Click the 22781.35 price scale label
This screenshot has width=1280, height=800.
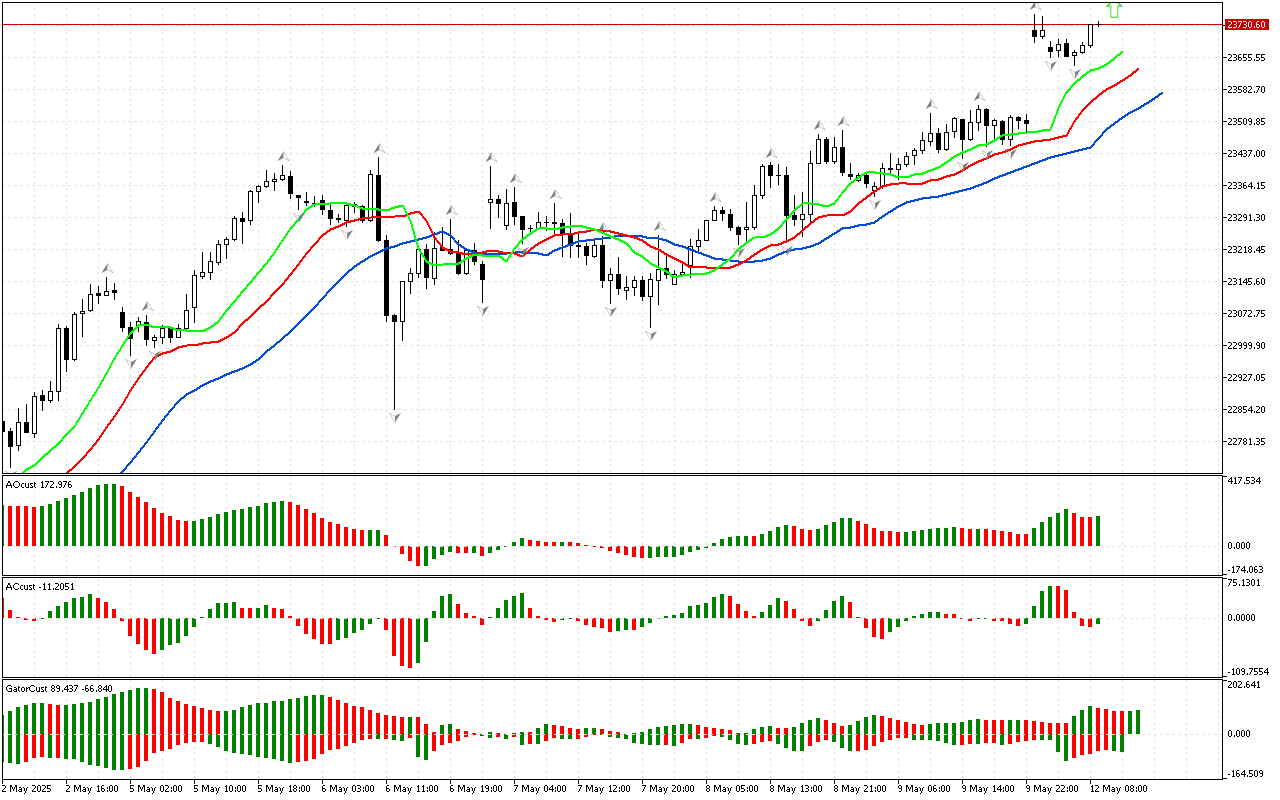pos(1246,442)
